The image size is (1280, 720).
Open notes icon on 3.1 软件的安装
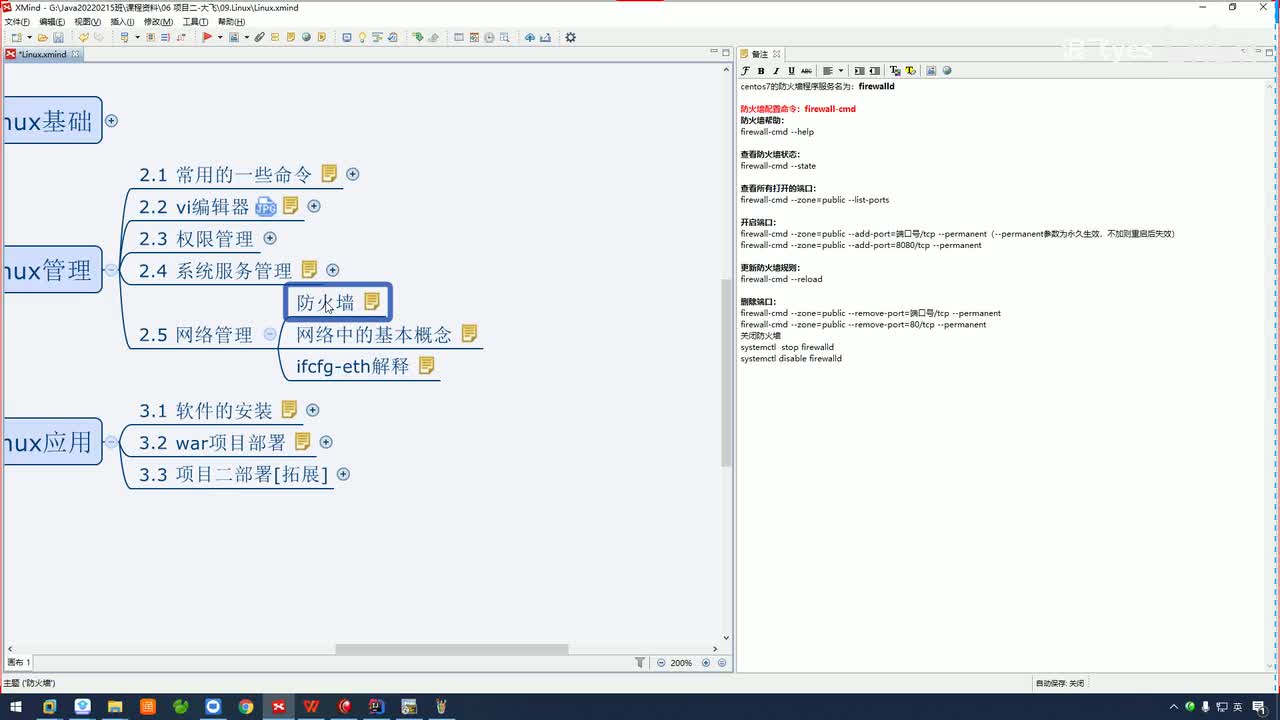click(289, 409)
